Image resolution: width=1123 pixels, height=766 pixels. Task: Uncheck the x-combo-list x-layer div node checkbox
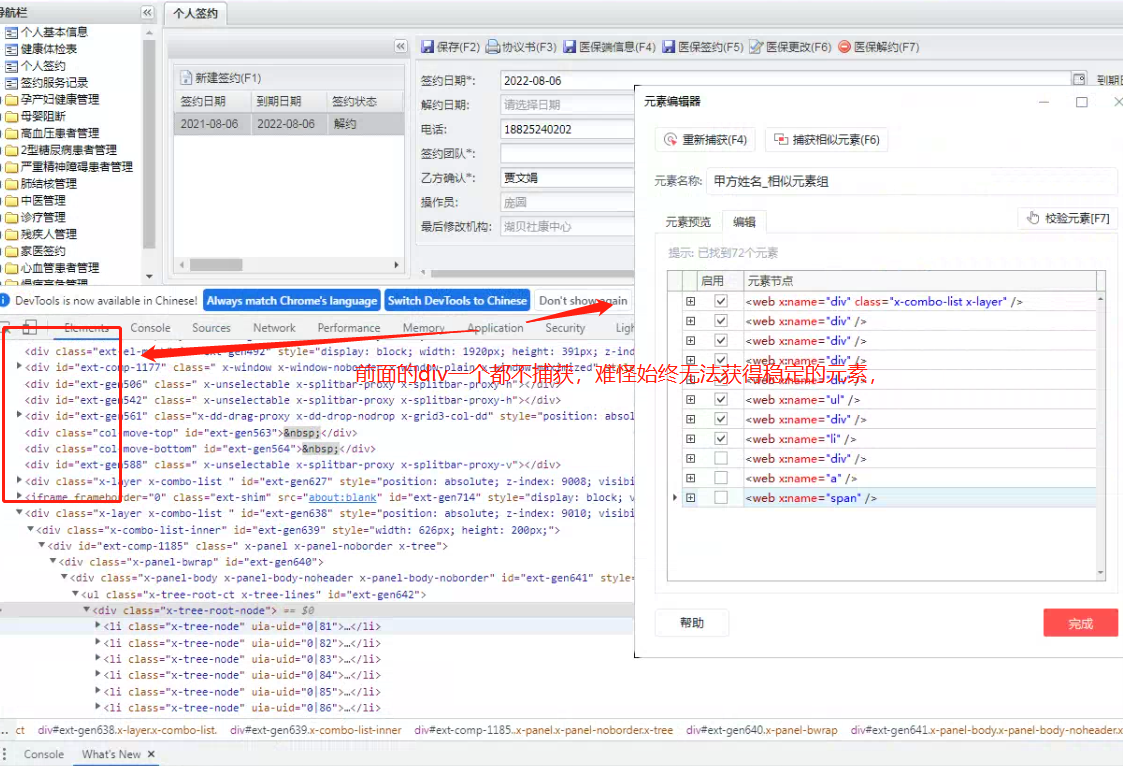pyautogui.click(x=721, y=301)
